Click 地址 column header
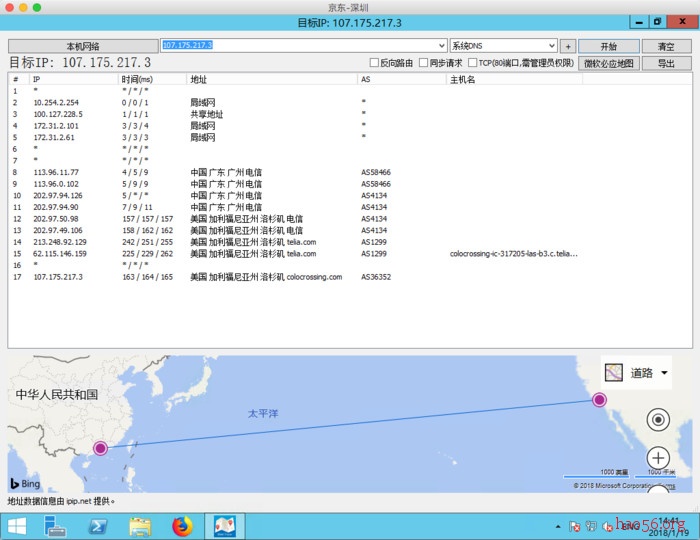The height and width of the screenshot is (540, 700). tap(272, 79)
